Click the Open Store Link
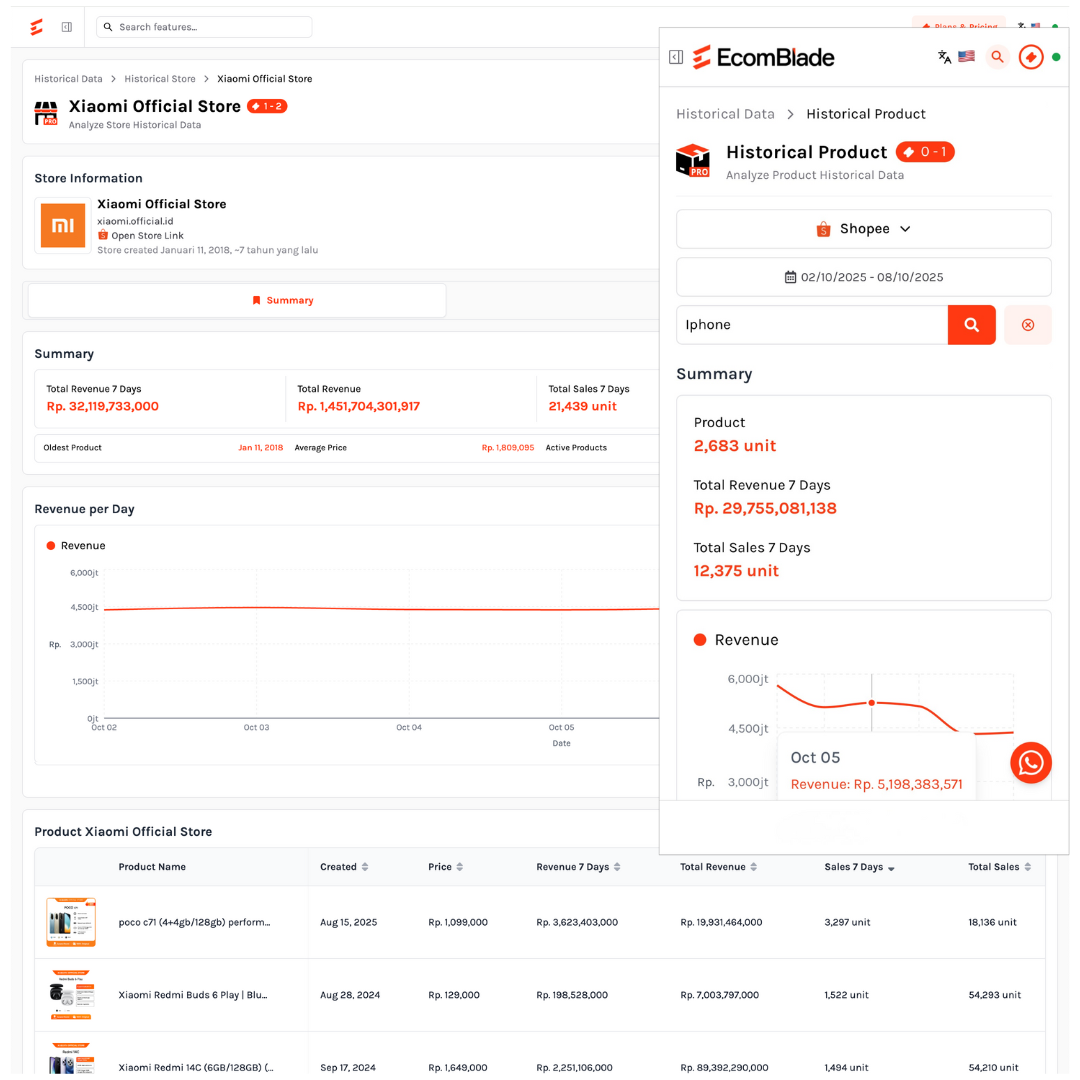The height and width of the screenshot is (1080, 1080). point(146,236)
